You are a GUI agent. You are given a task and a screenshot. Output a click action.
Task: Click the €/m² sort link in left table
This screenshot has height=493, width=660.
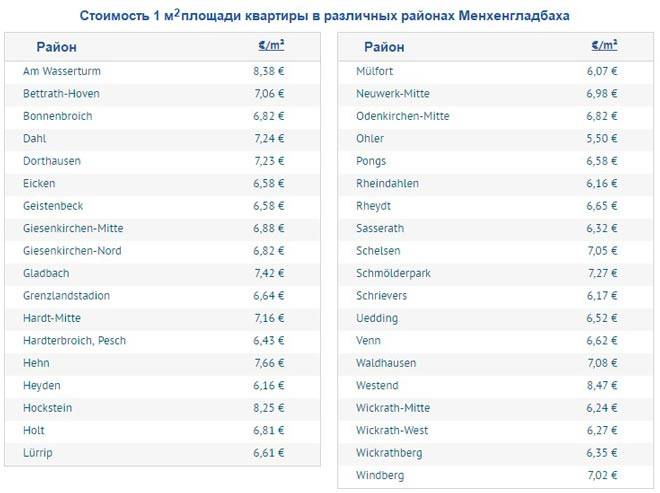click(x=271, y=45)
